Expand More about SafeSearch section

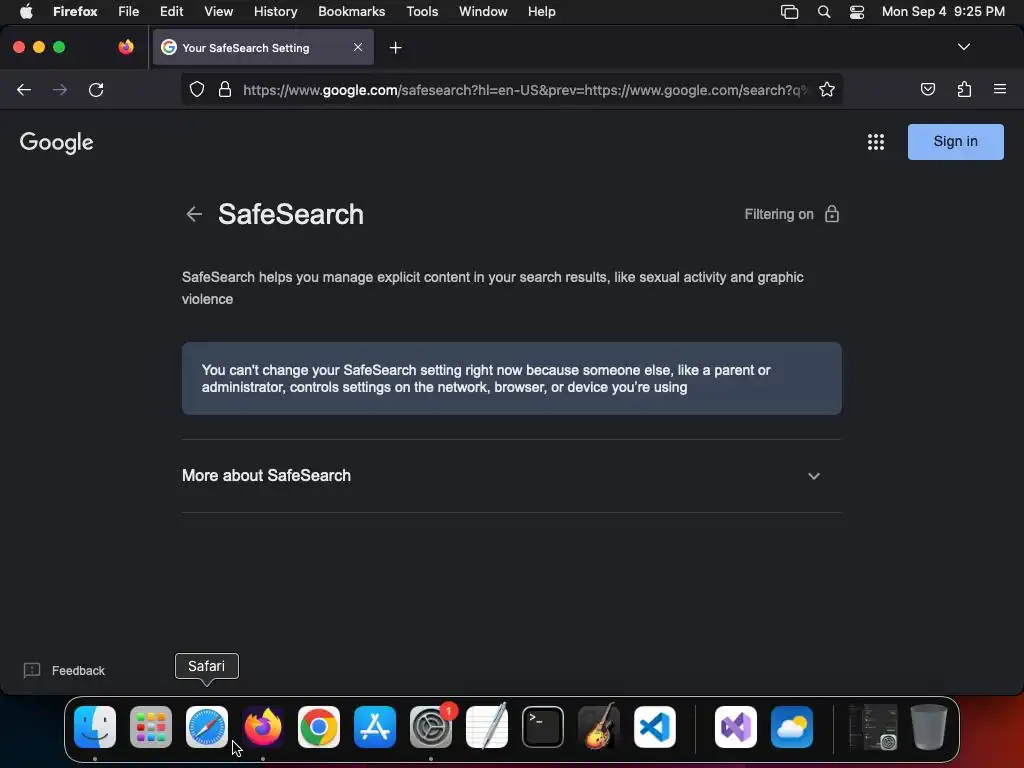coord(511,475)
